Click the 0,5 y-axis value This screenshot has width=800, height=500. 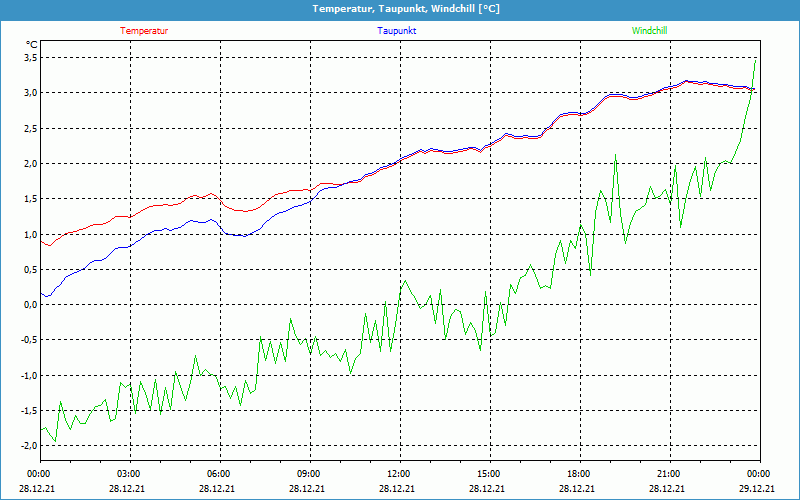point(31,269)
